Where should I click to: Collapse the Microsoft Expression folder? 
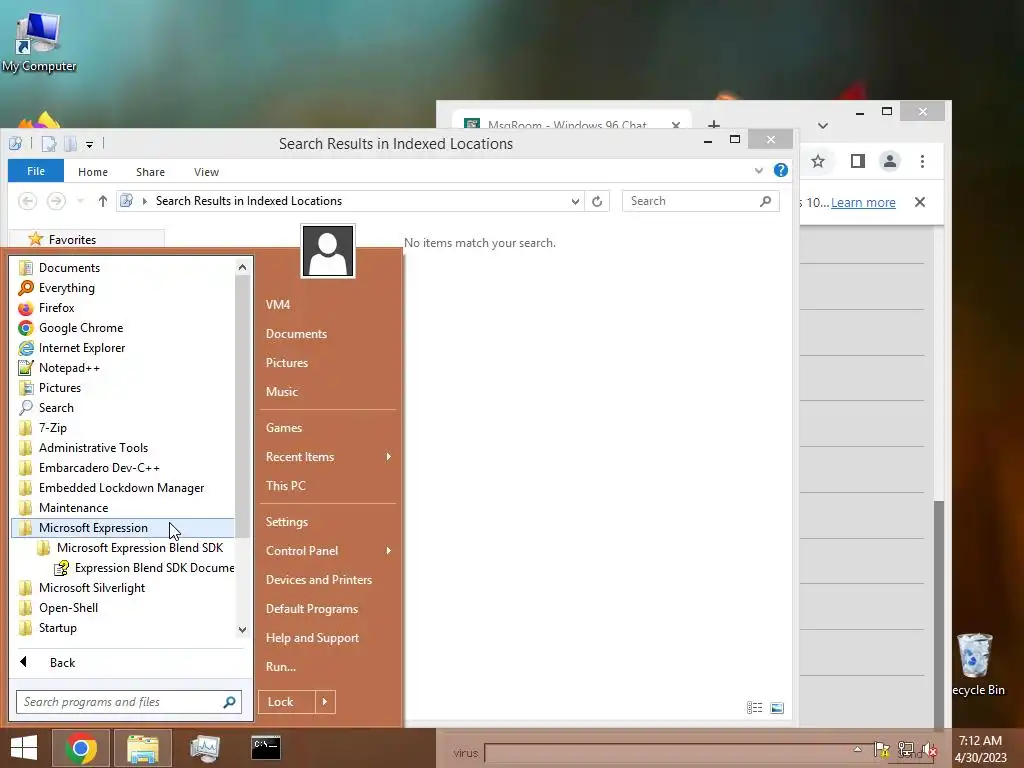click(123, 528)
